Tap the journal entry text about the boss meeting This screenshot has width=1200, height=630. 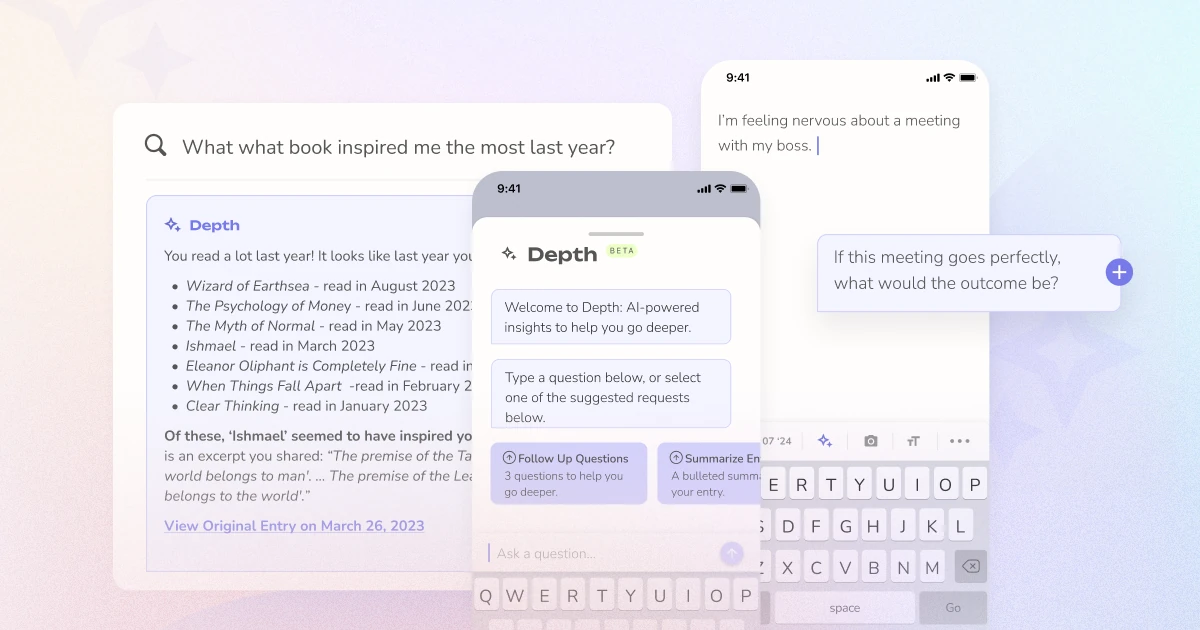click(839, 133)
